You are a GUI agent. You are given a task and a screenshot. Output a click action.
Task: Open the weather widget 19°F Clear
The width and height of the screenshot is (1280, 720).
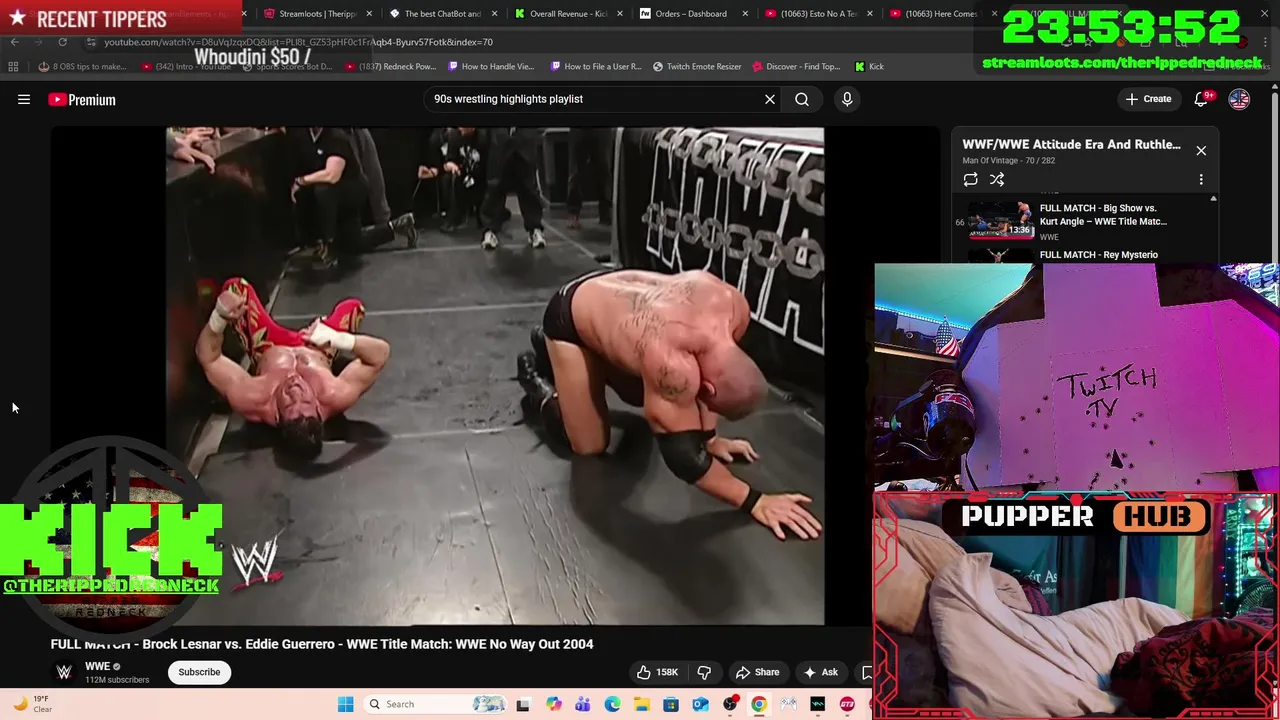(32, 704)
